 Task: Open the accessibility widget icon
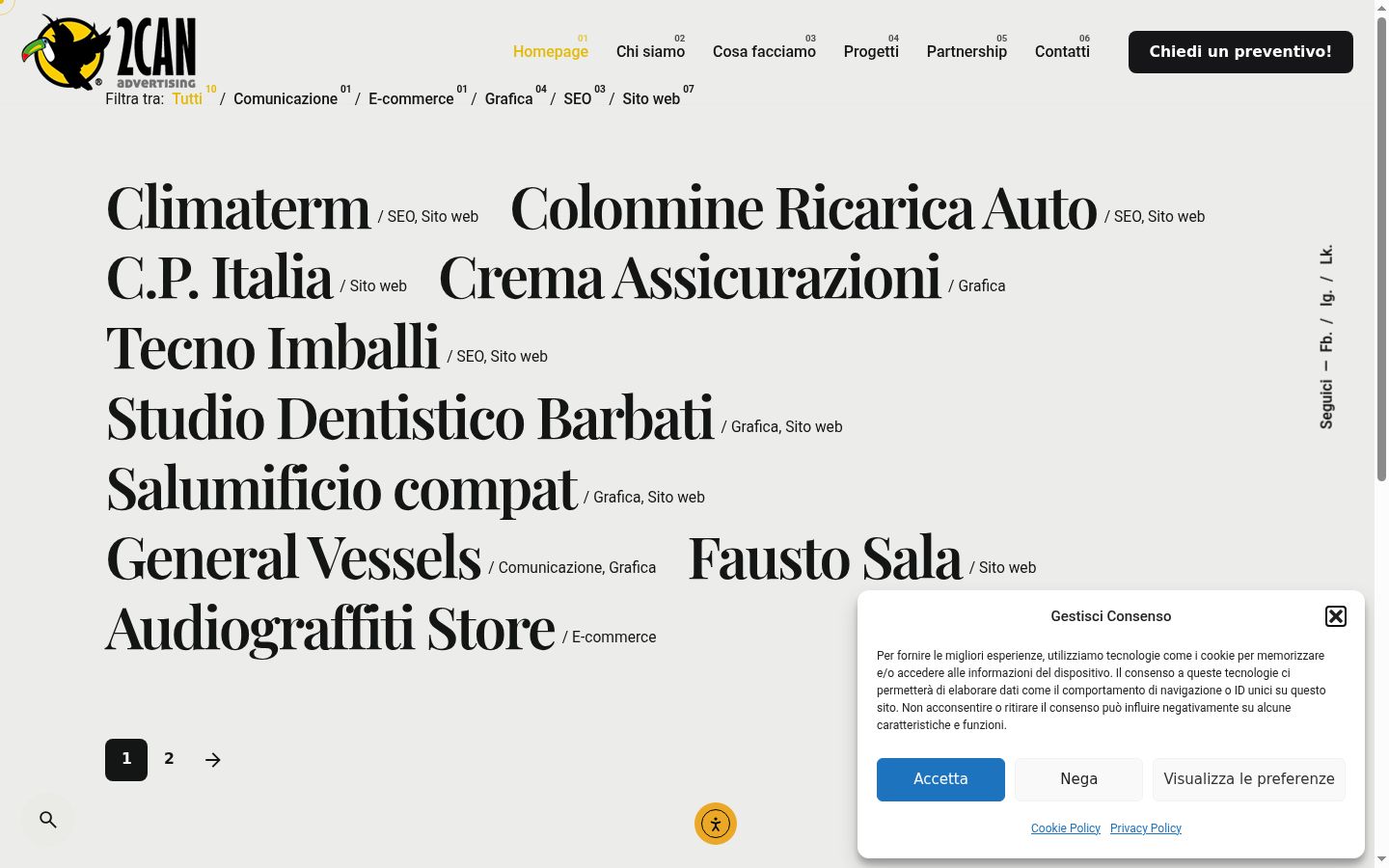716,824
